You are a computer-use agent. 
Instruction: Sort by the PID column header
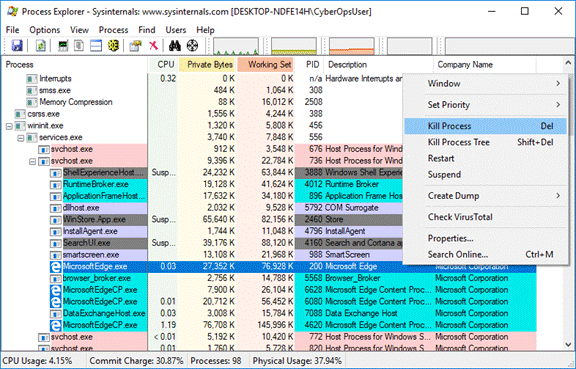coord(310,65)
